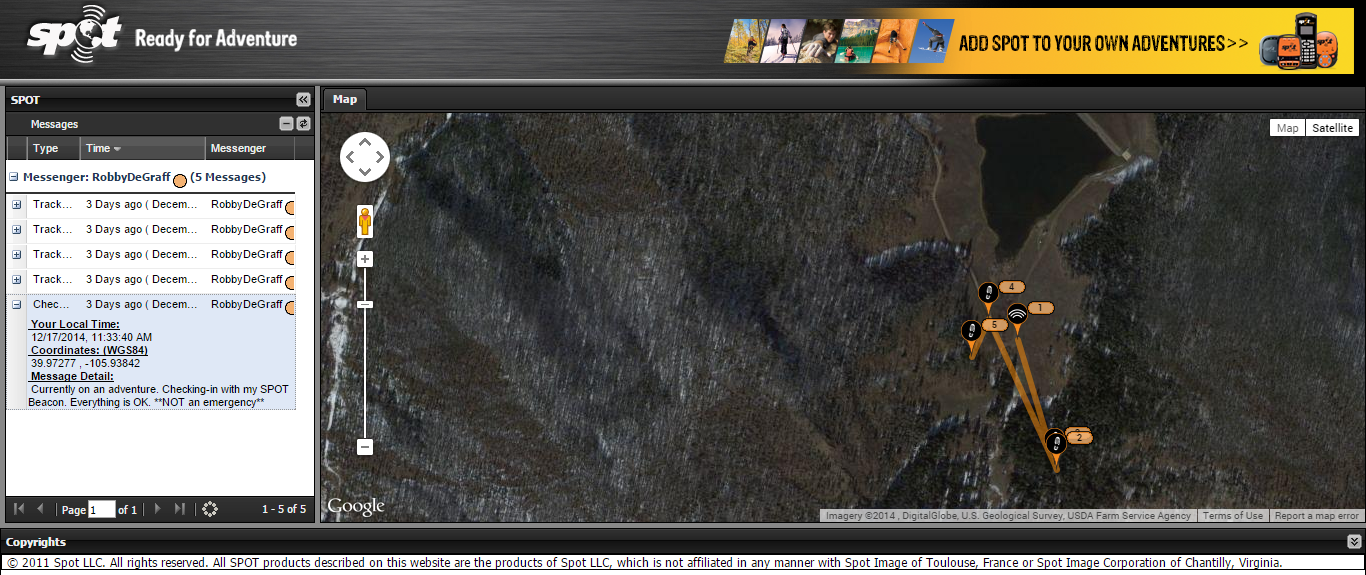The height and width of the screenshot is (575, 1366).
Task: Pan the map up
Action: coord(365,143)
